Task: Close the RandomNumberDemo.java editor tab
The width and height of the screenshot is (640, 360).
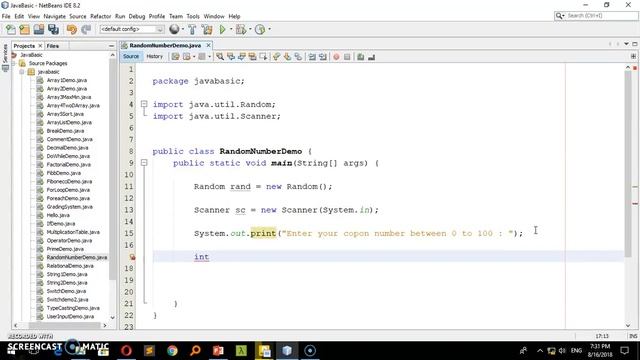Action: pyautogui.click(x=209, y=45)
